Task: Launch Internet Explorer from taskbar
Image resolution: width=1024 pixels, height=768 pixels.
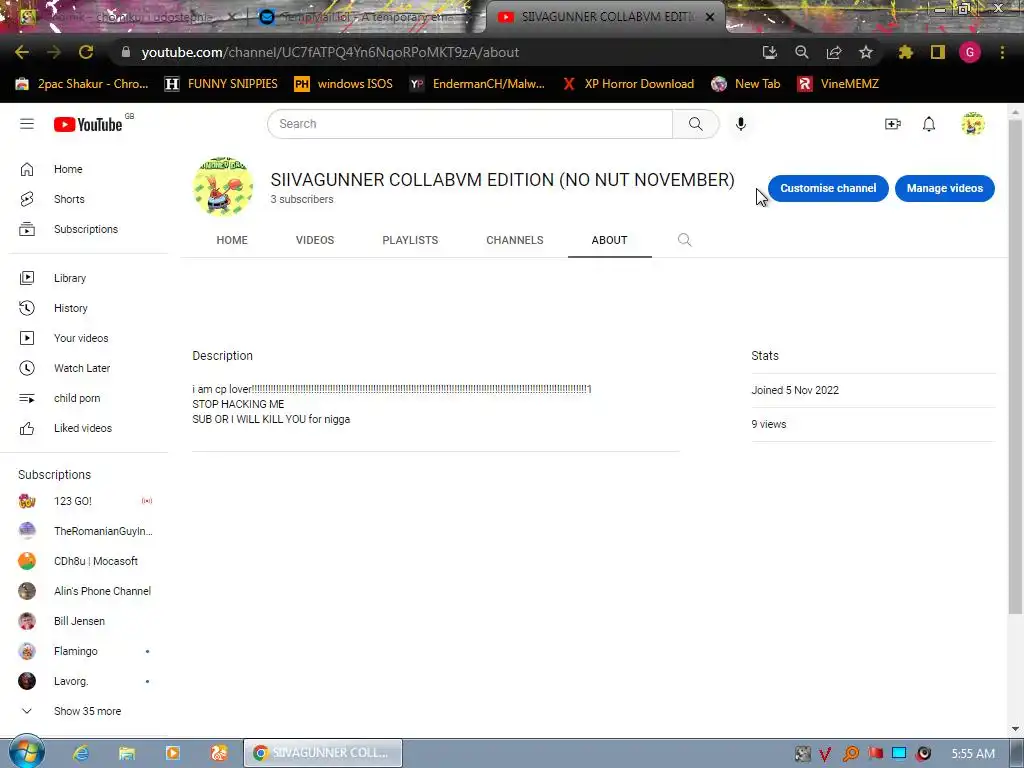Action: click(81, 753)
